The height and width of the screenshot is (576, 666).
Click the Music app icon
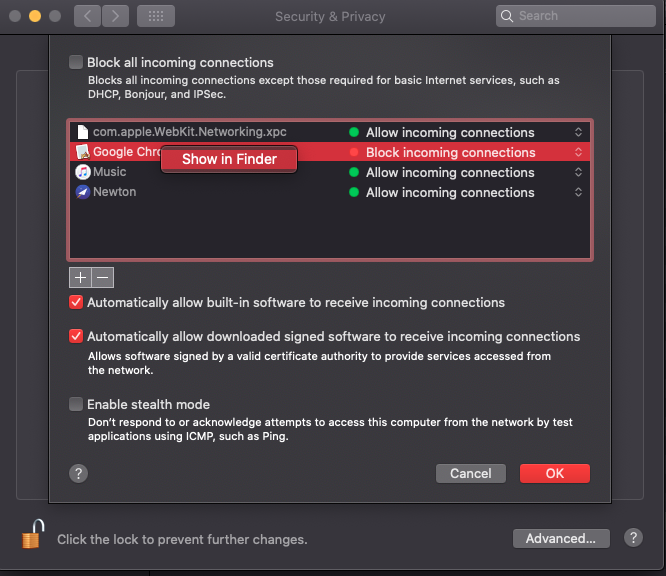click(82, 172)
